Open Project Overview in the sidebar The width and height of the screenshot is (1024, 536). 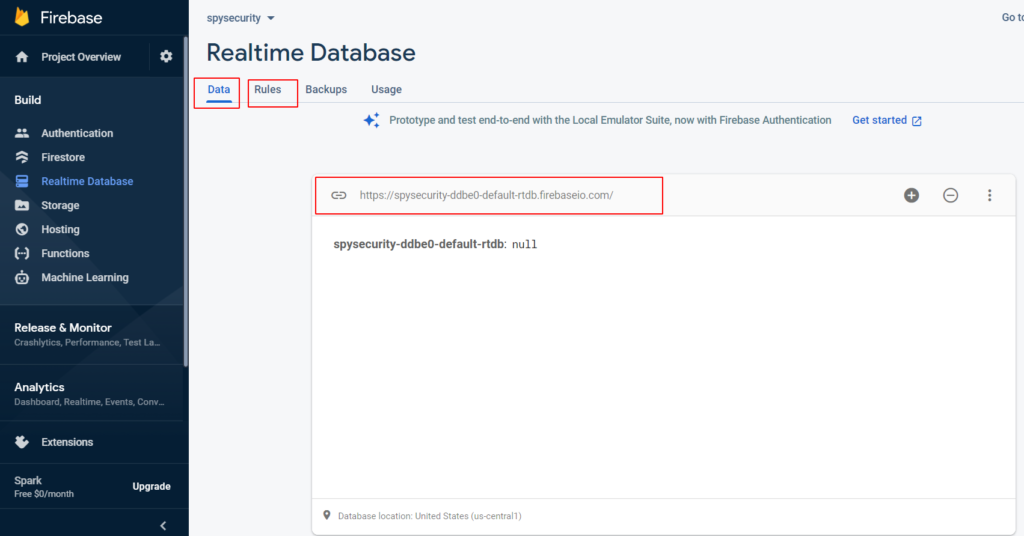[81, 57]
